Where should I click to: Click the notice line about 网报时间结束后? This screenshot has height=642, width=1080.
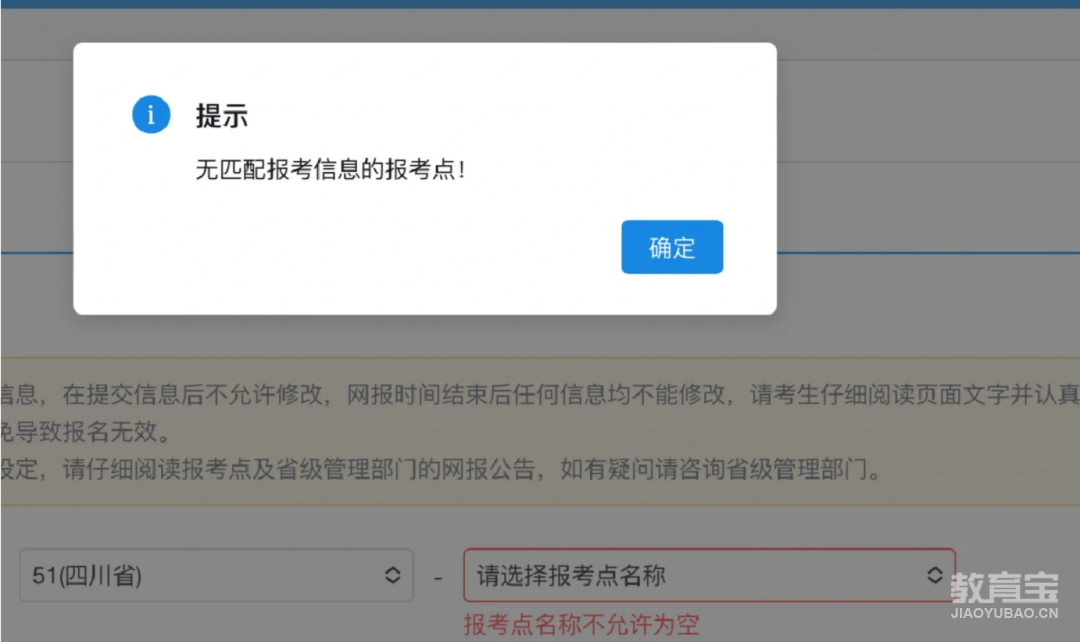click(x=540, y=395)
